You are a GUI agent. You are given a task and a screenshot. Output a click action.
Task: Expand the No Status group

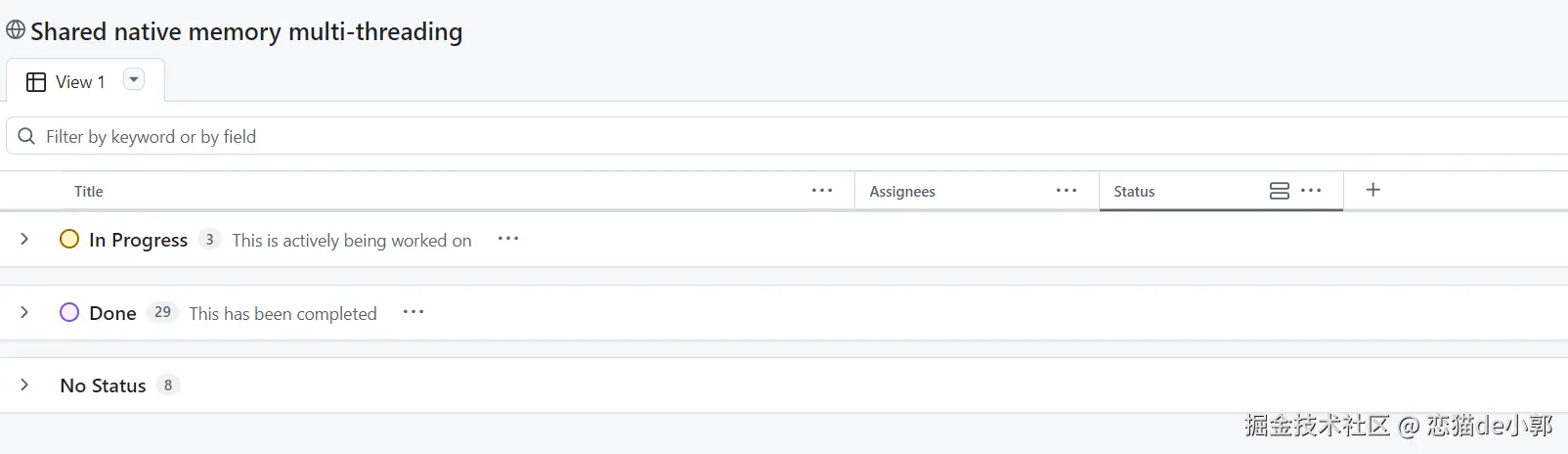tap(24, 385)
